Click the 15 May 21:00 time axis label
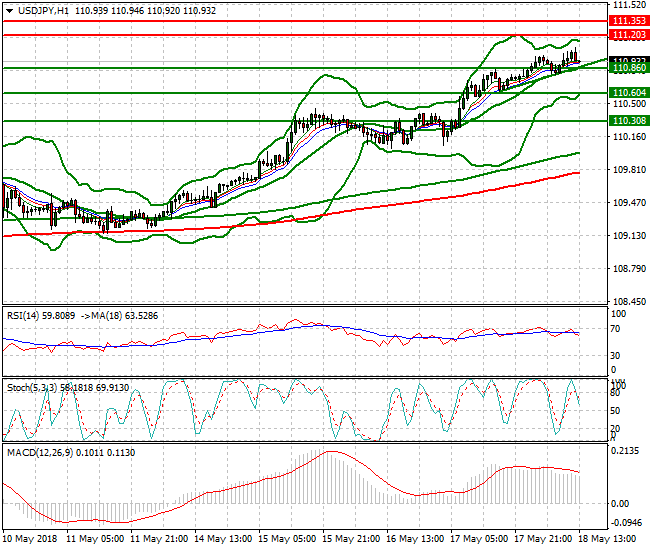The width and height of the screenshot is (650, 550). click(351, 539)
